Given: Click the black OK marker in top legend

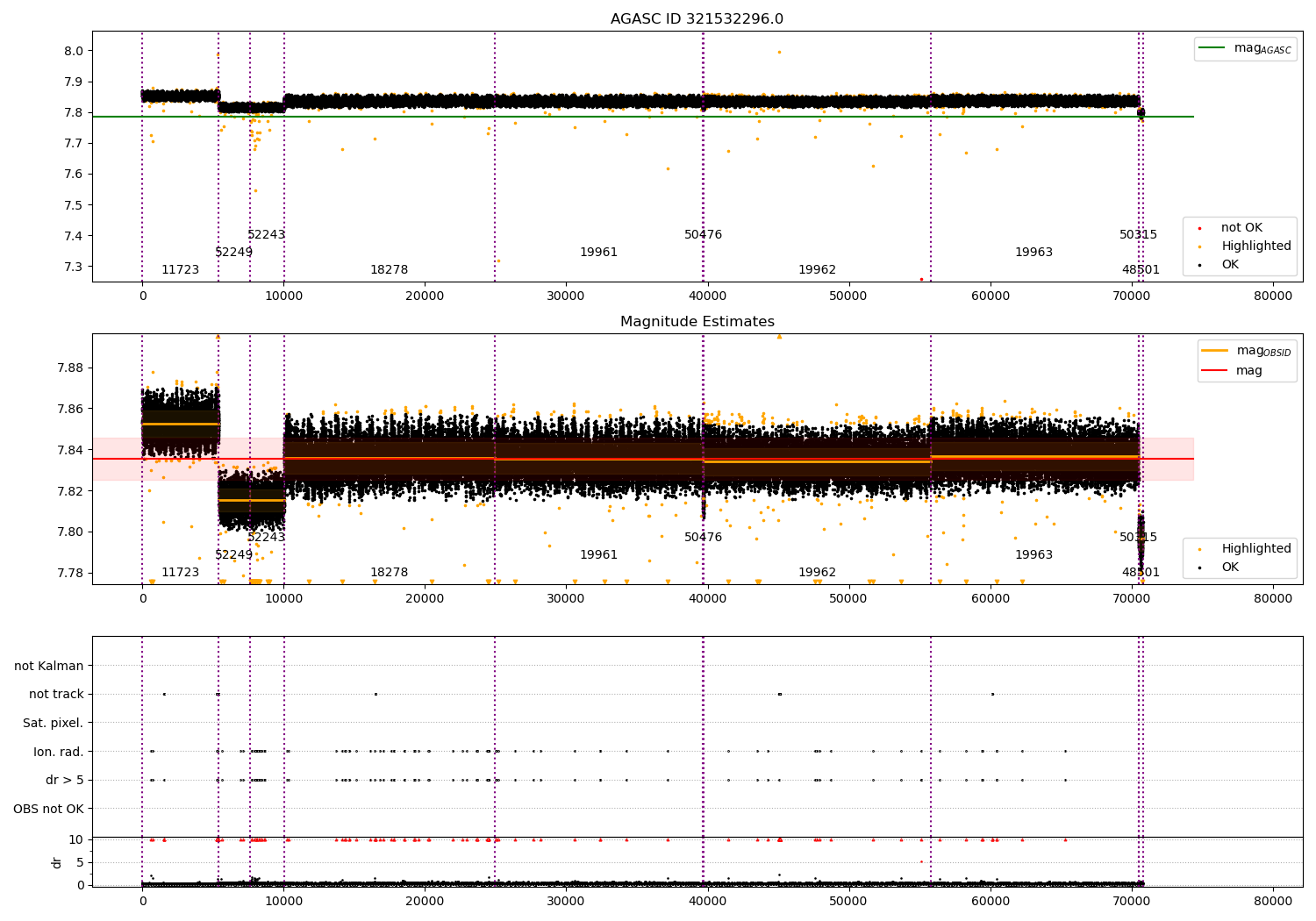Looking at the screenshot, I should tap(1199, 266).
